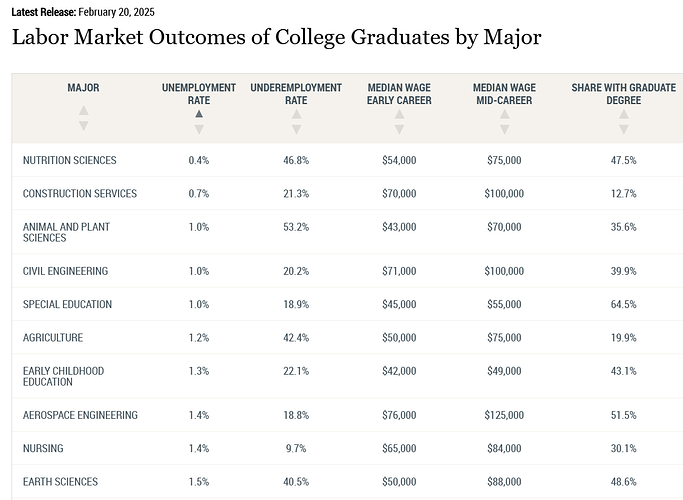Click the Labor Market Outcomes page title
Viewport: 683px width, 500px height.
coord(276,38)
